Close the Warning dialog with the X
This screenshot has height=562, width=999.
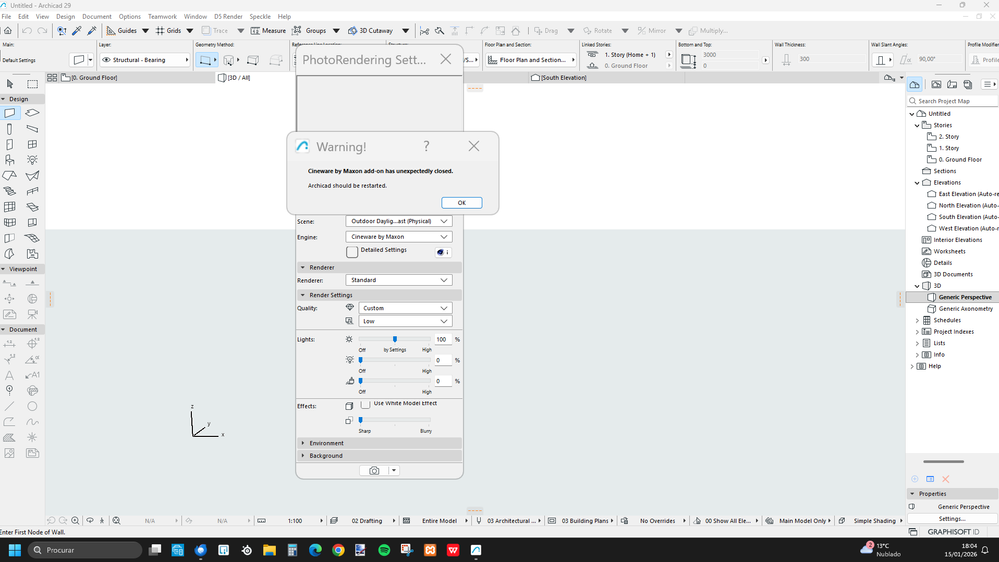tap(473, 147)
